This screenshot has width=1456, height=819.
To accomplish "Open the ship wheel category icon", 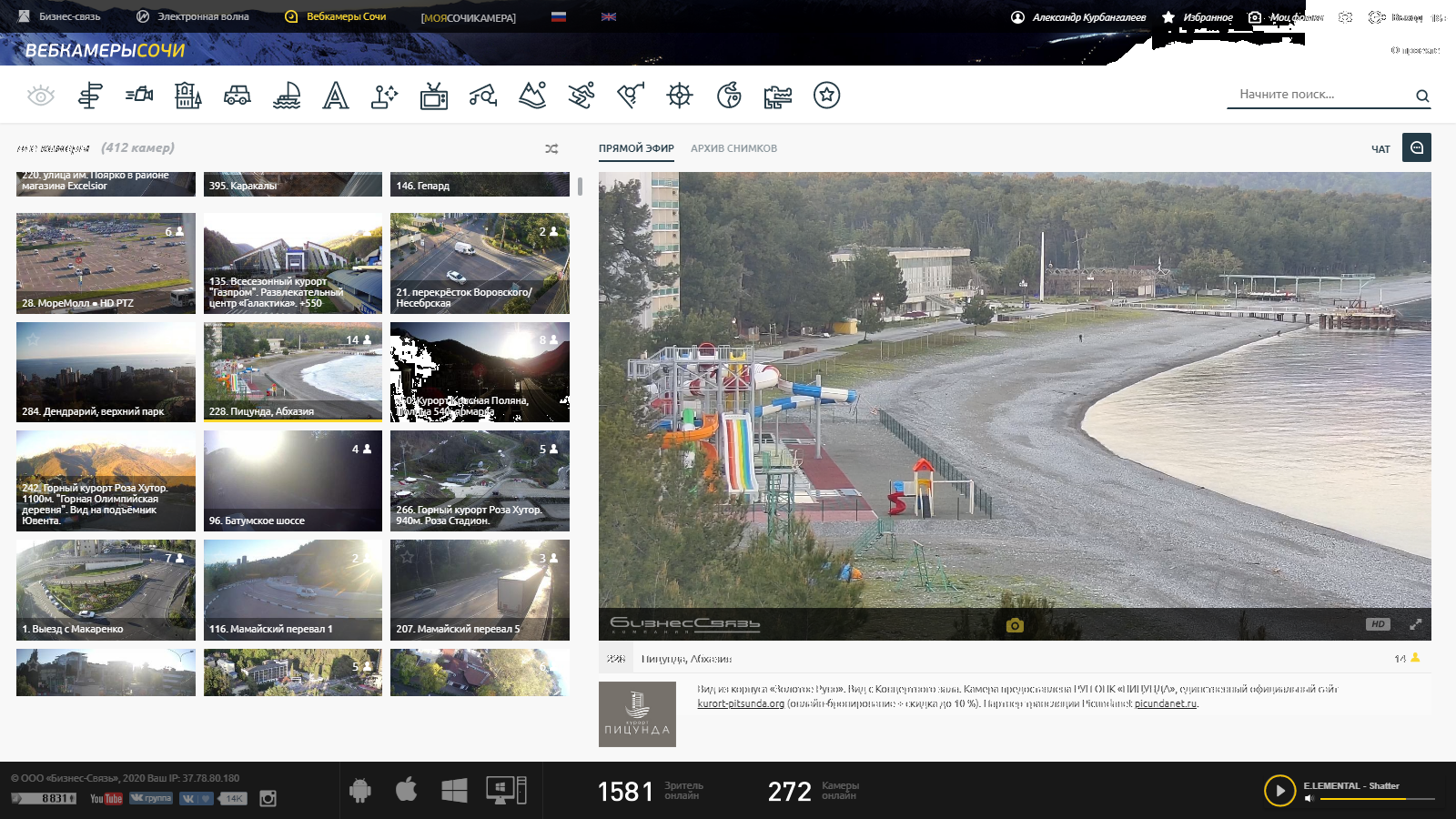I will [x=680, y=95].
